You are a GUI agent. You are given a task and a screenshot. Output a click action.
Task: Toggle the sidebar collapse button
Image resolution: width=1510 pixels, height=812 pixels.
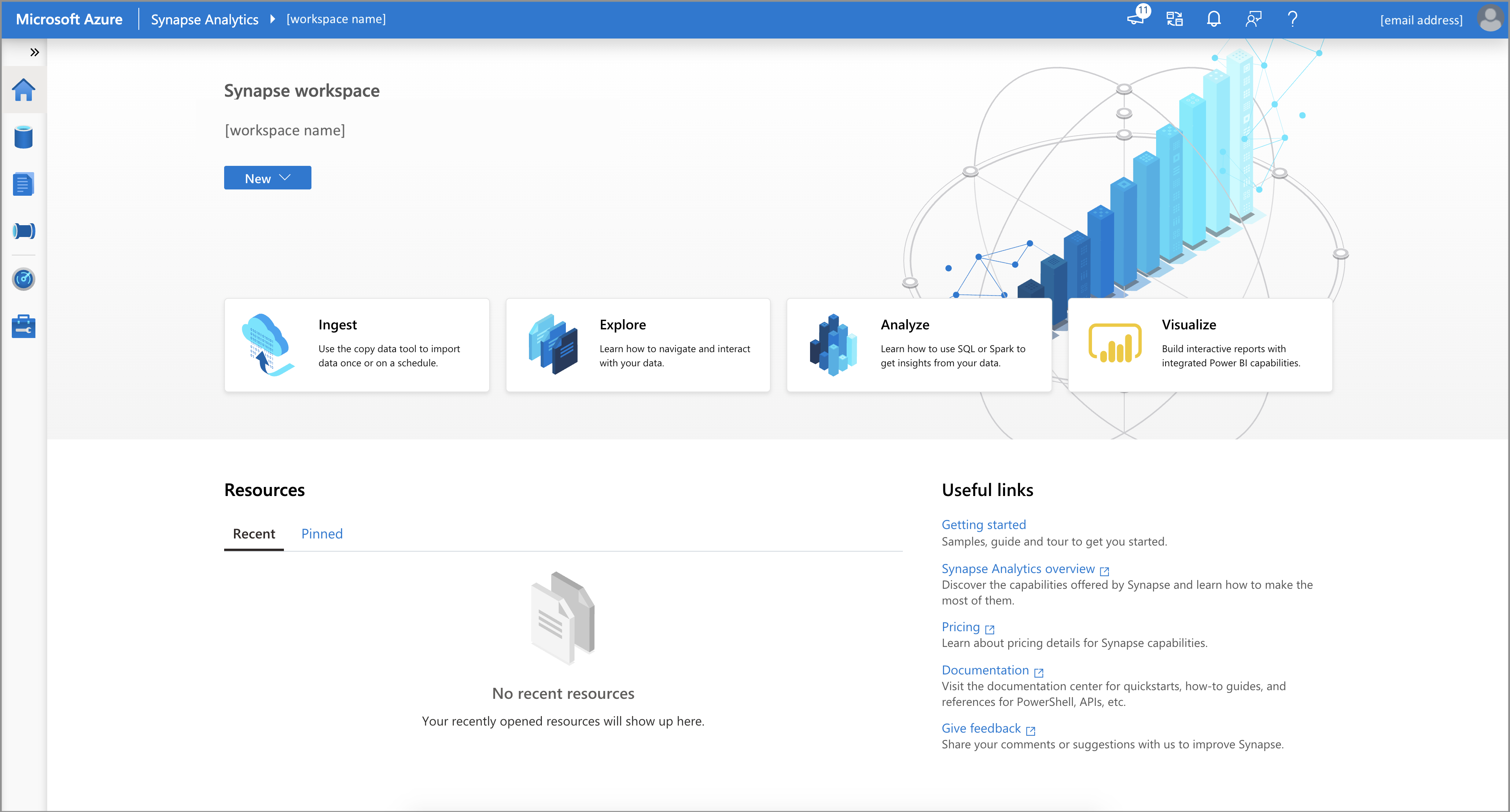34,52
